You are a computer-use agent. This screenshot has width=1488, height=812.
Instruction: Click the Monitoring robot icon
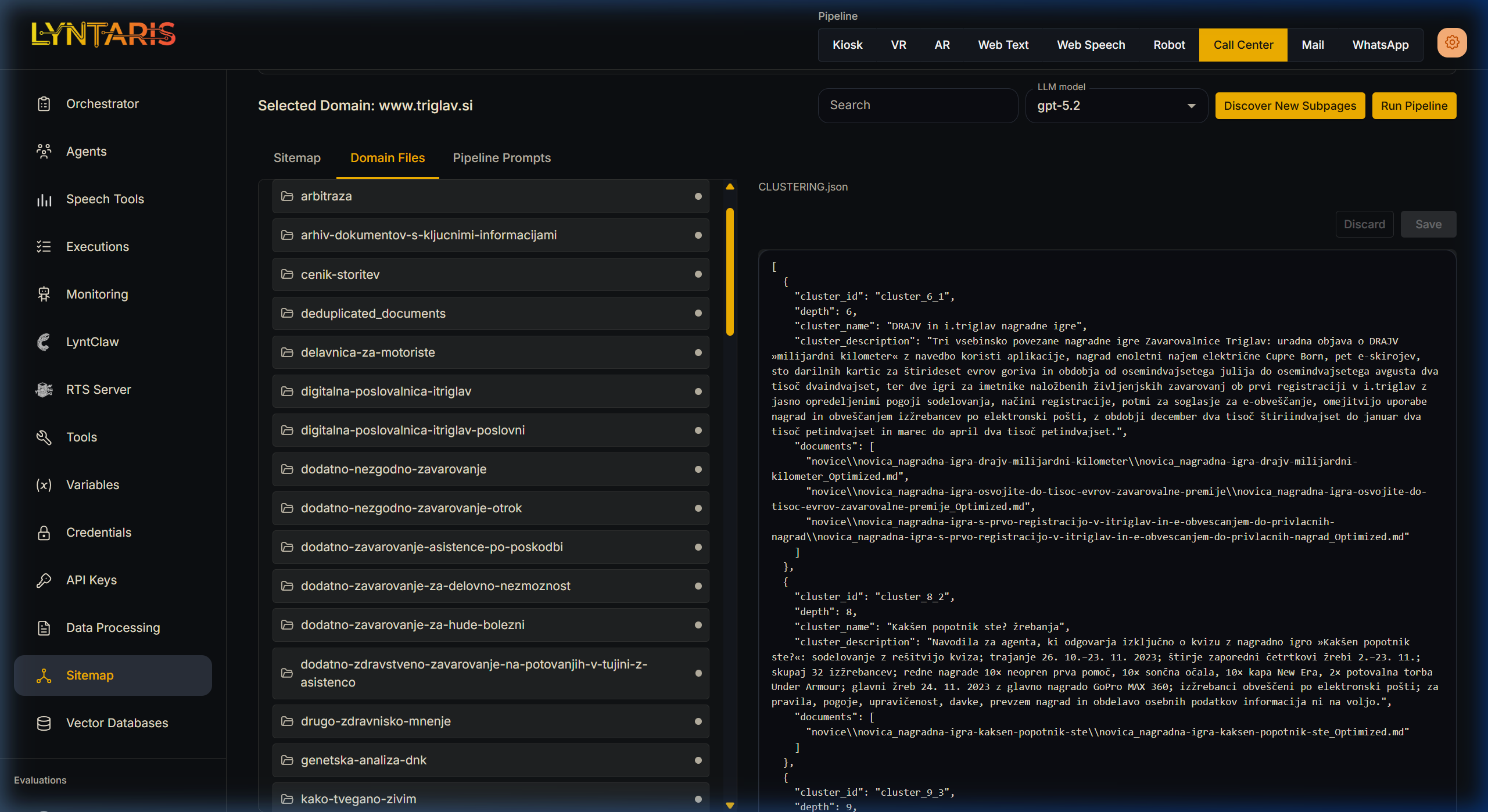pyautogui.click(x=44, y=294)
